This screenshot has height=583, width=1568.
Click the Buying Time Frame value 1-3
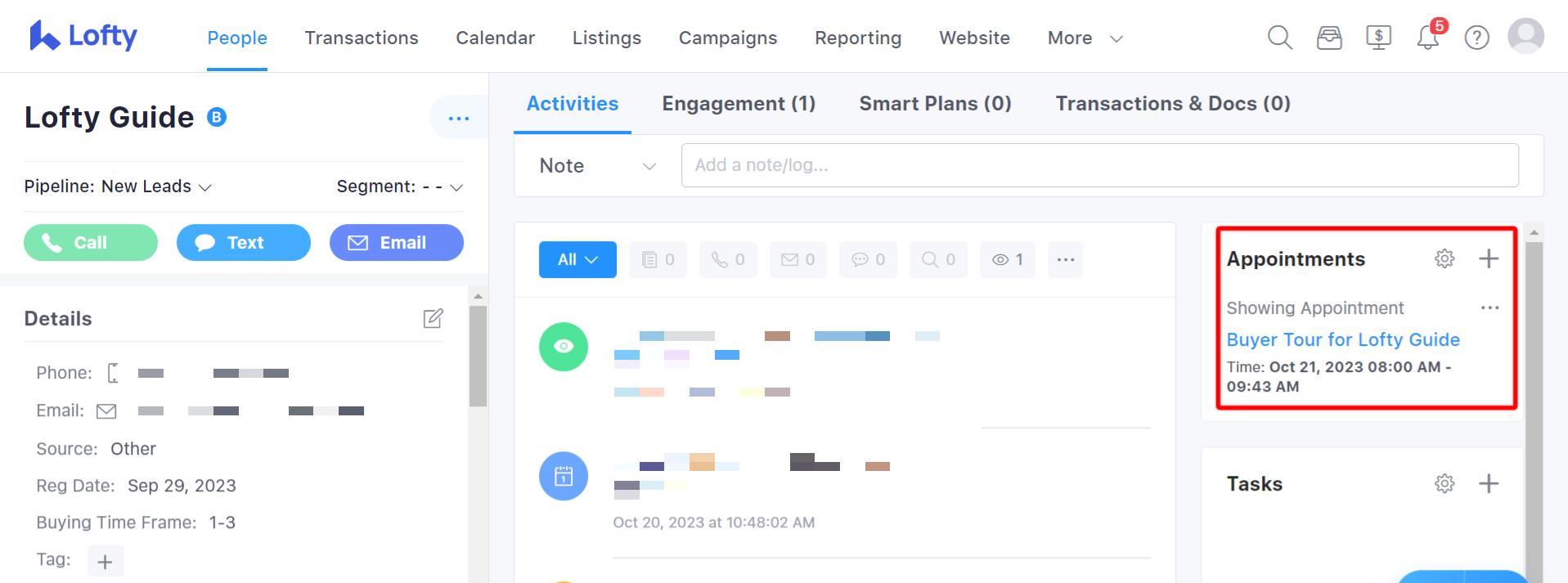(x=222, y=522)
